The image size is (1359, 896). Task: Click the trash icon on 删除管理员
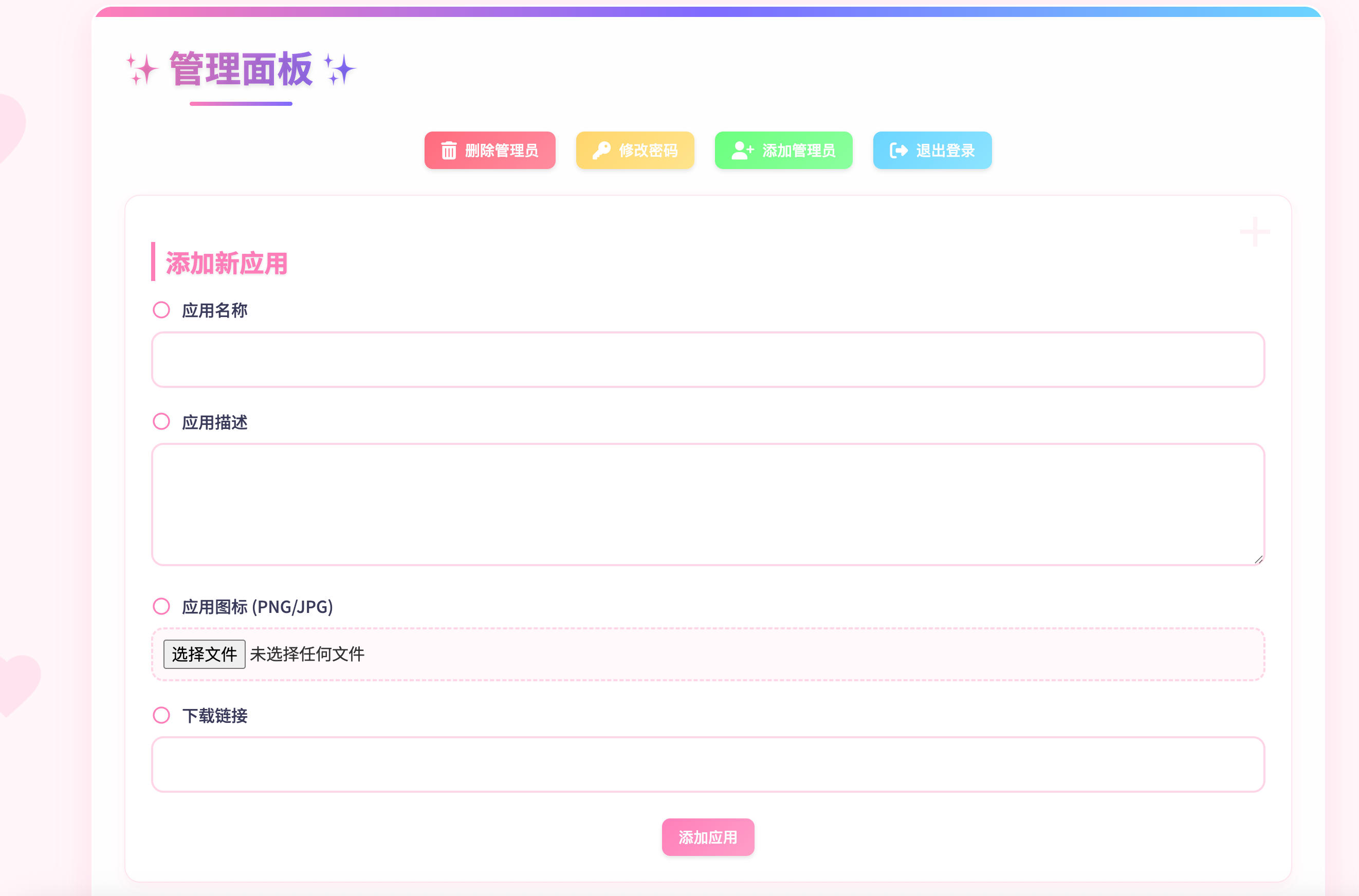coord(449,151)
